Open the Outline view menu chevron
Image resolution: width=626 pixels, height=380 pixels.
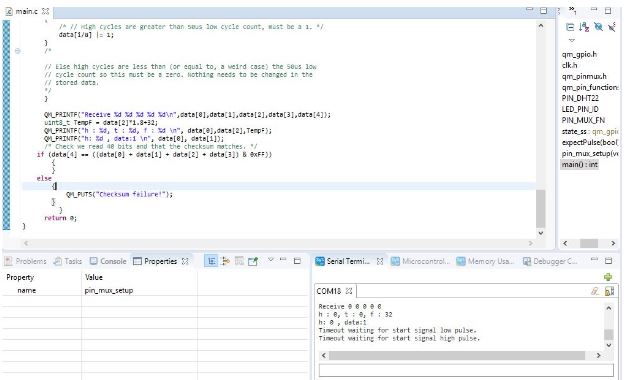point(572,40)
